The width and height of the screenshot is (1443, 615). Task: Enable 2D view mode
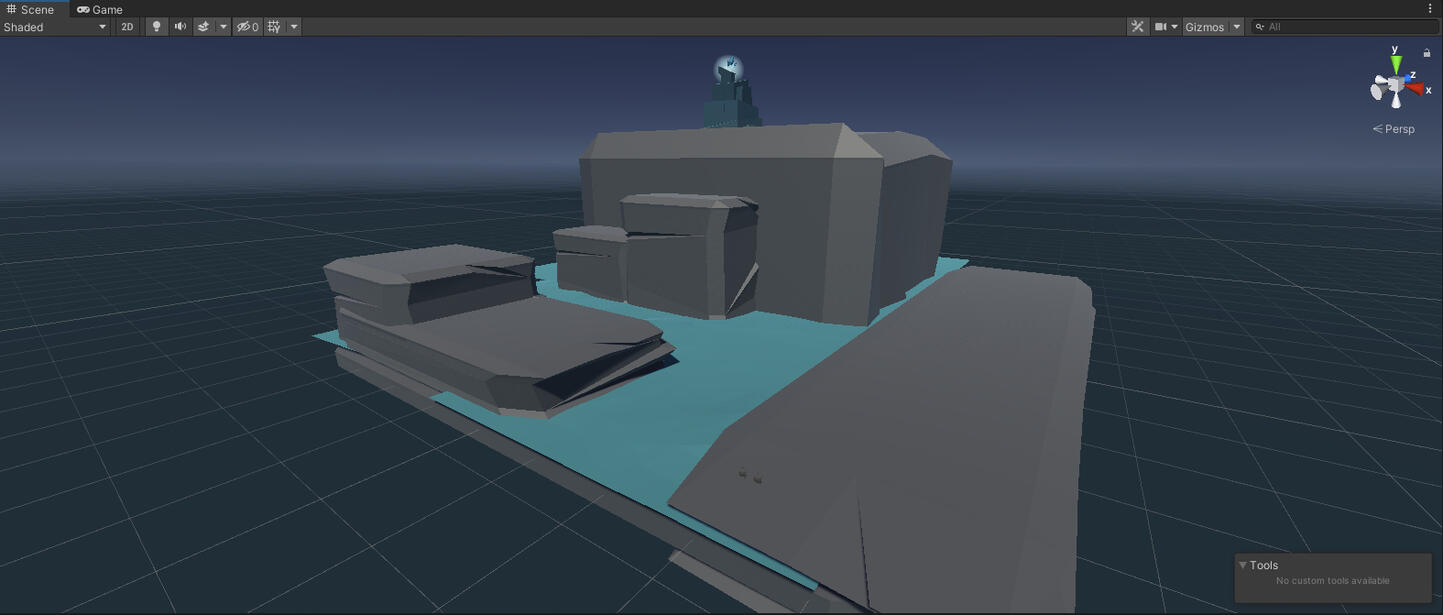pyautogui.click(x=127, y=26)
